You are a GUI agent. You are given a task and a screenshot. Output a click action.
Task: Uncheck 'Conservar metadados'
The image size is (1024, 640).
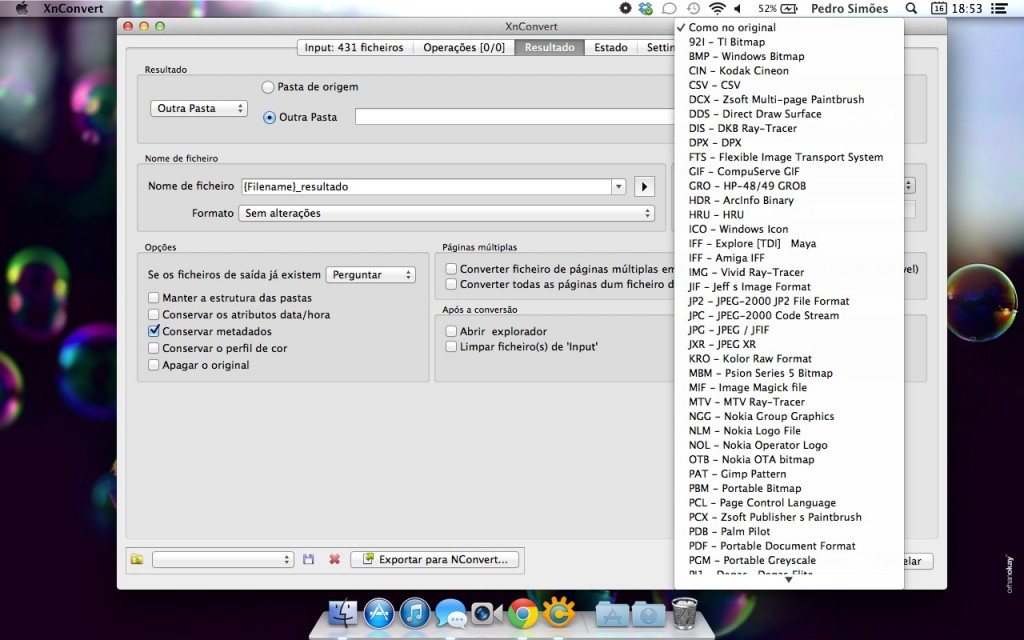point(154,331)
